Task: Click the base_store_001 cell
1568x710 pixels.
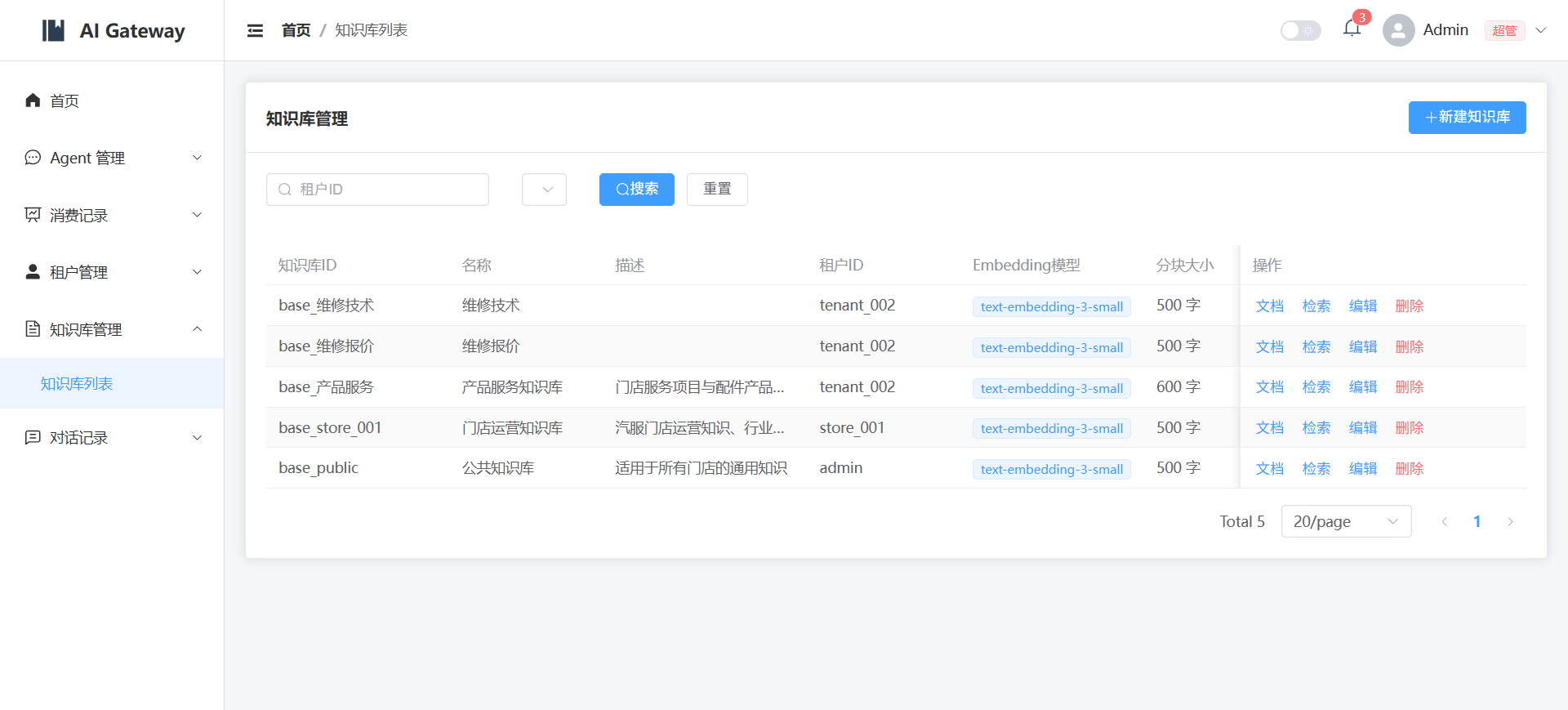Action: pos(330,427)
